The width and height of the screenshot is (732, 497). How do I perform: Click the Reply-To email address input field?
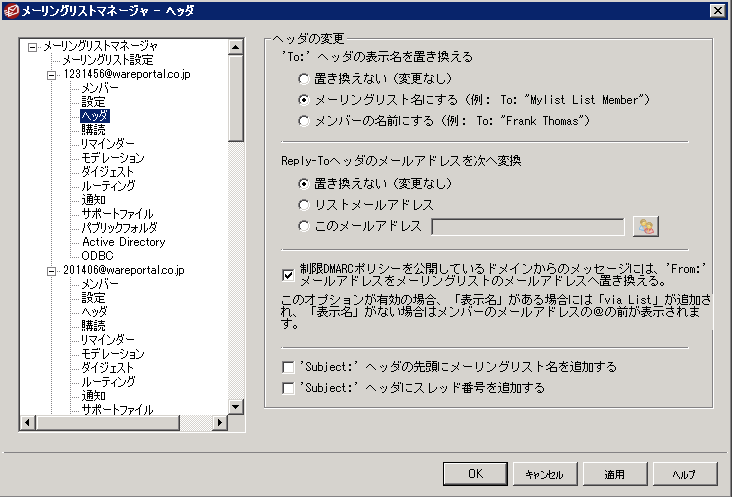(x=527, y=227)
